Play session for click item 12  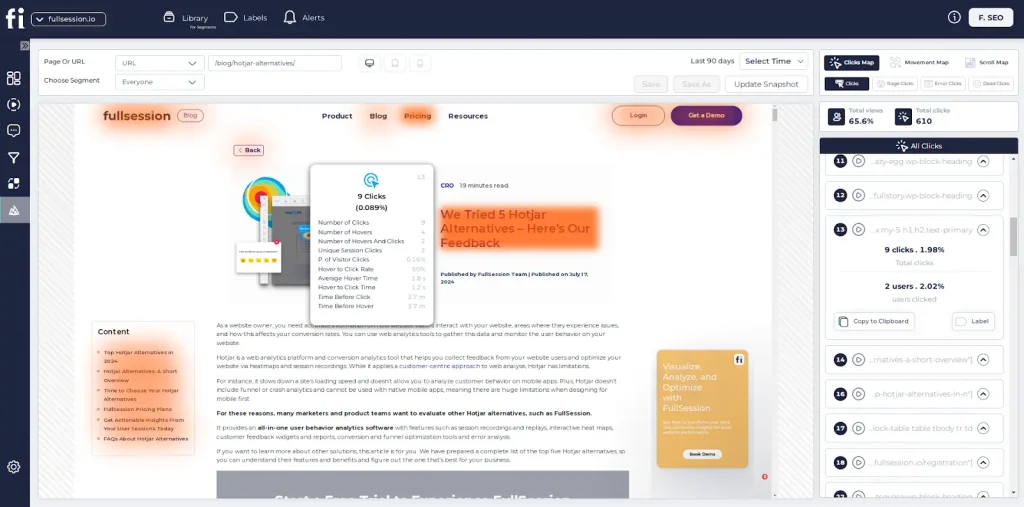(858, 195)
